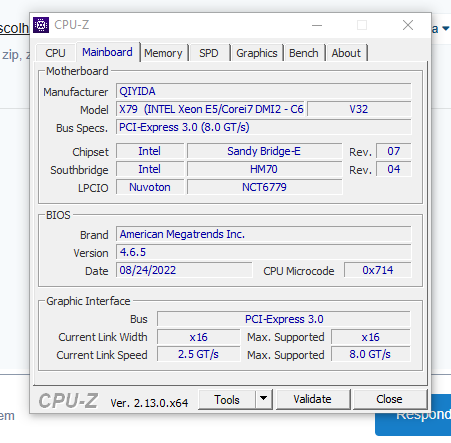
Task: Select the HM70 southbridge value
Action: pos(264,169)
